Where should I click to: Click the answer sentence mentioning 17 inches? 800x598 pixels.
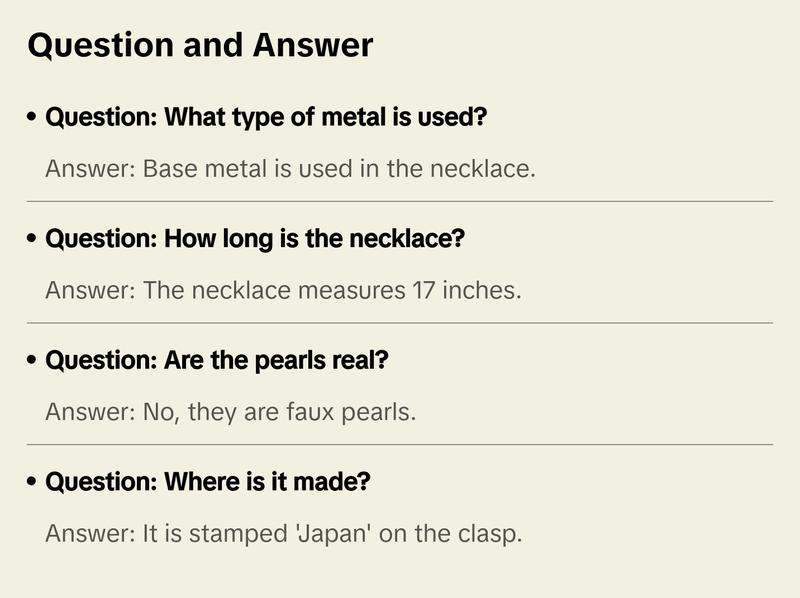[x=283, y=291]
